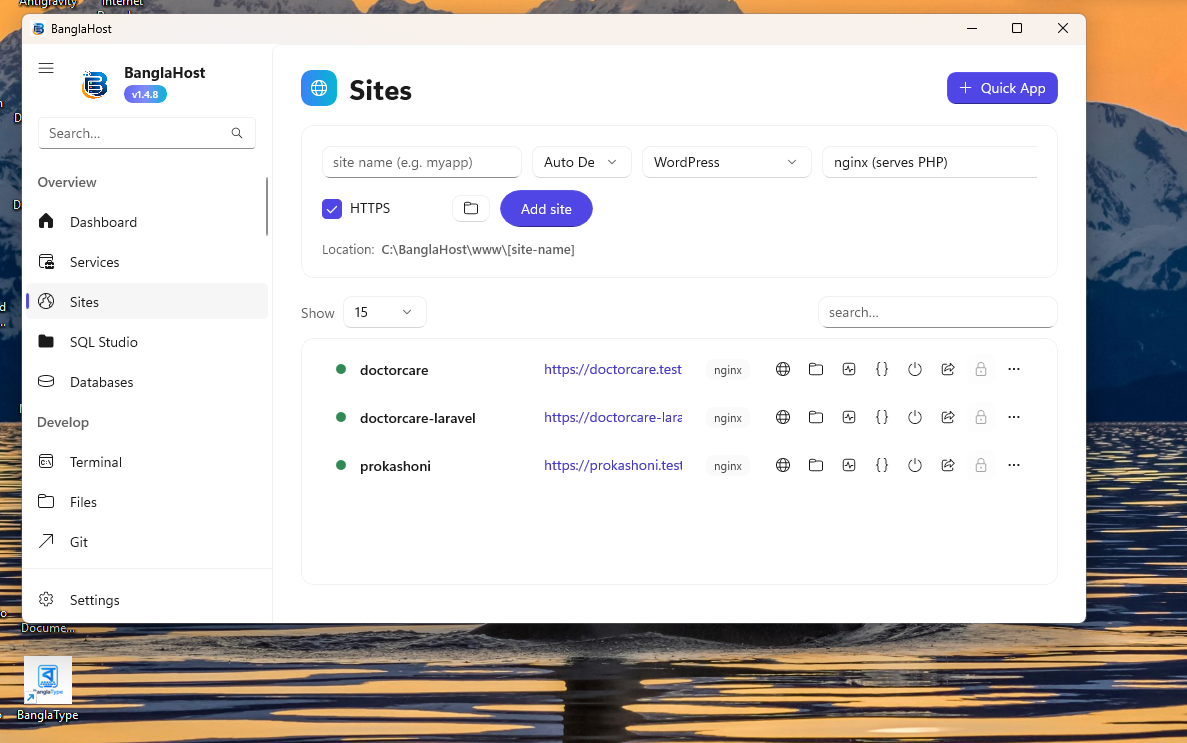Open more options for doctorcare-laravel
The width and height of the screenshot is (1187, 743).
pos(1014,417)
